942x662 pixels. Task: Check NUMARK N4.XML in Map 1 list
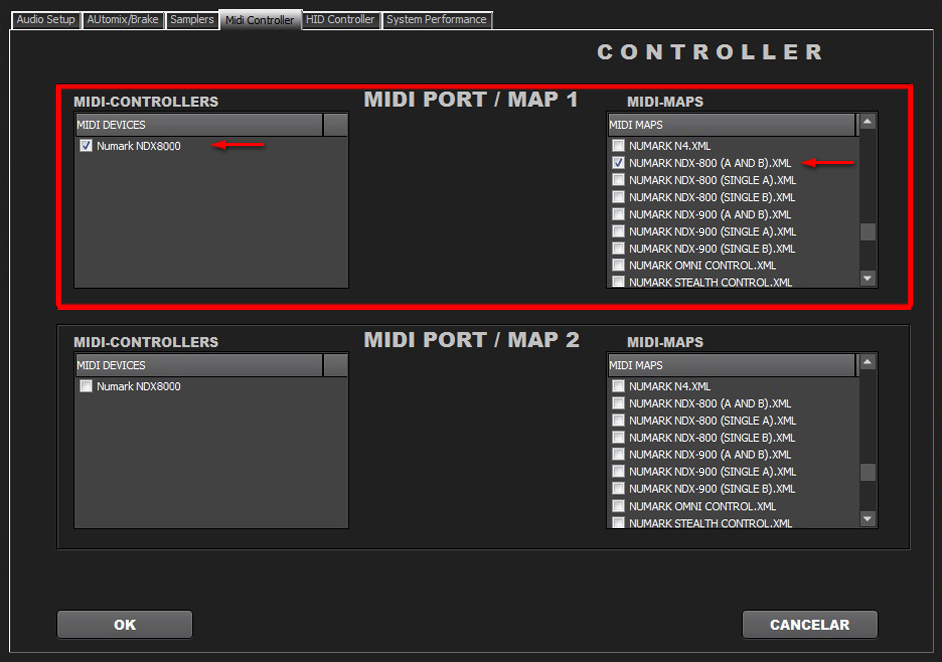[x=618, y=146]
